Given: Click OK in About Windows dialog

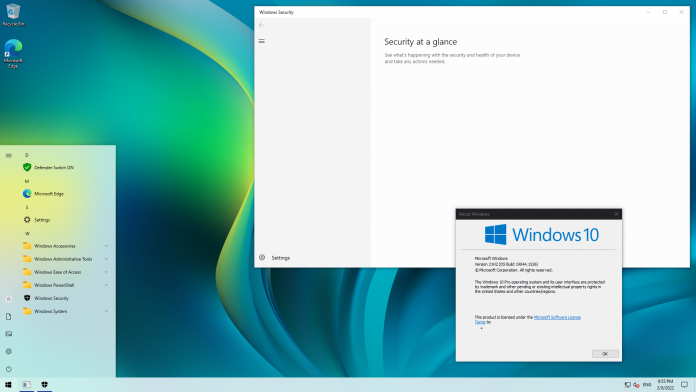Looking at the screenshot, I should click(605, 354).
